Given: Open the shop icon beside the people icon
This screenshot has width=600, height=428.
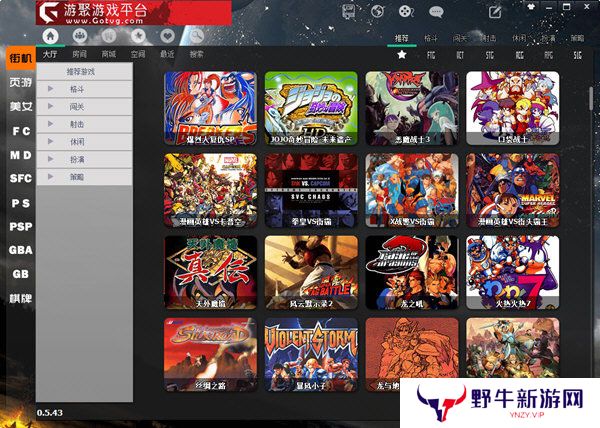Looking at the screenshot, I should point(109,36).
